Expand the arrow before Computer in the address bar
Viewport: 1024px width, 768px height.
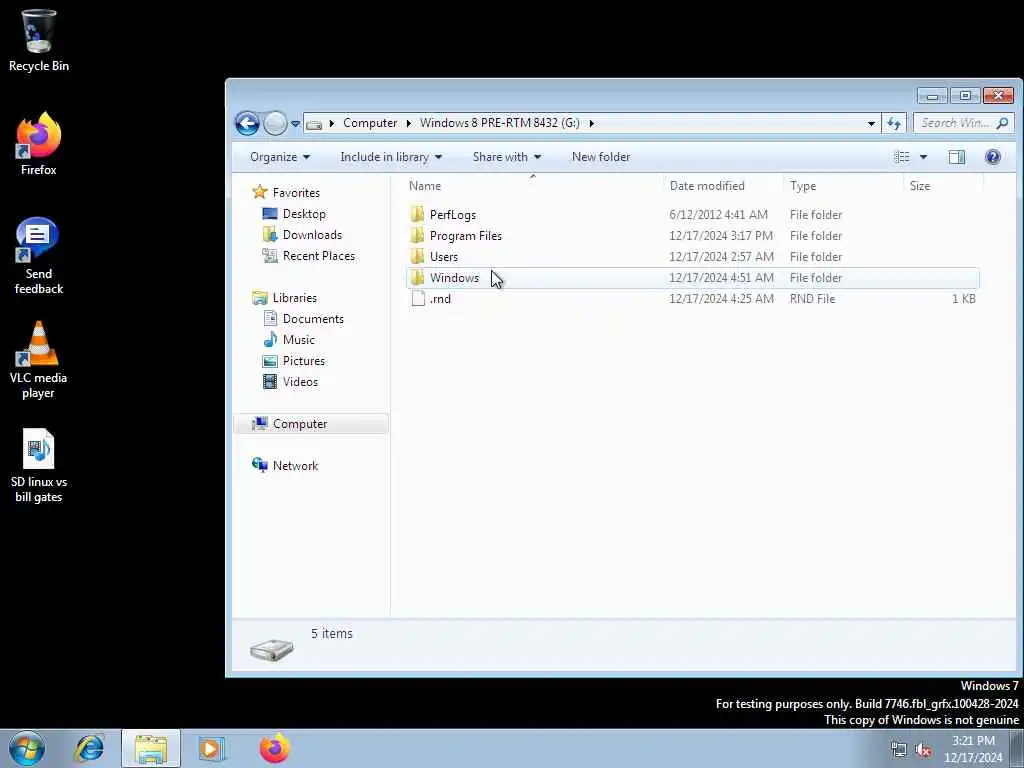(332, 123)
